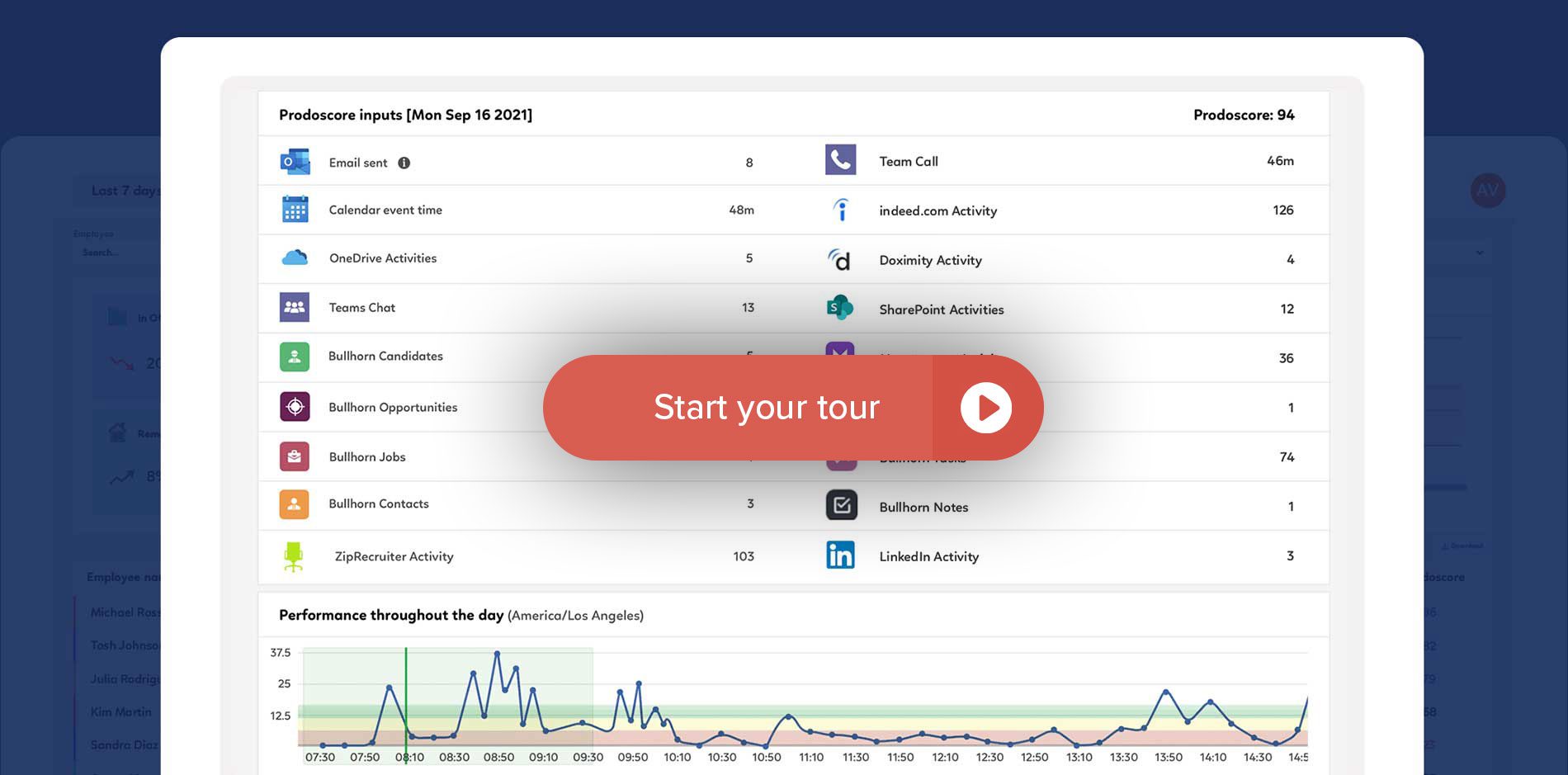This screenshot has width=1568, height=775.
Task: Select LinkedIn Activity text
Action: 929,556
